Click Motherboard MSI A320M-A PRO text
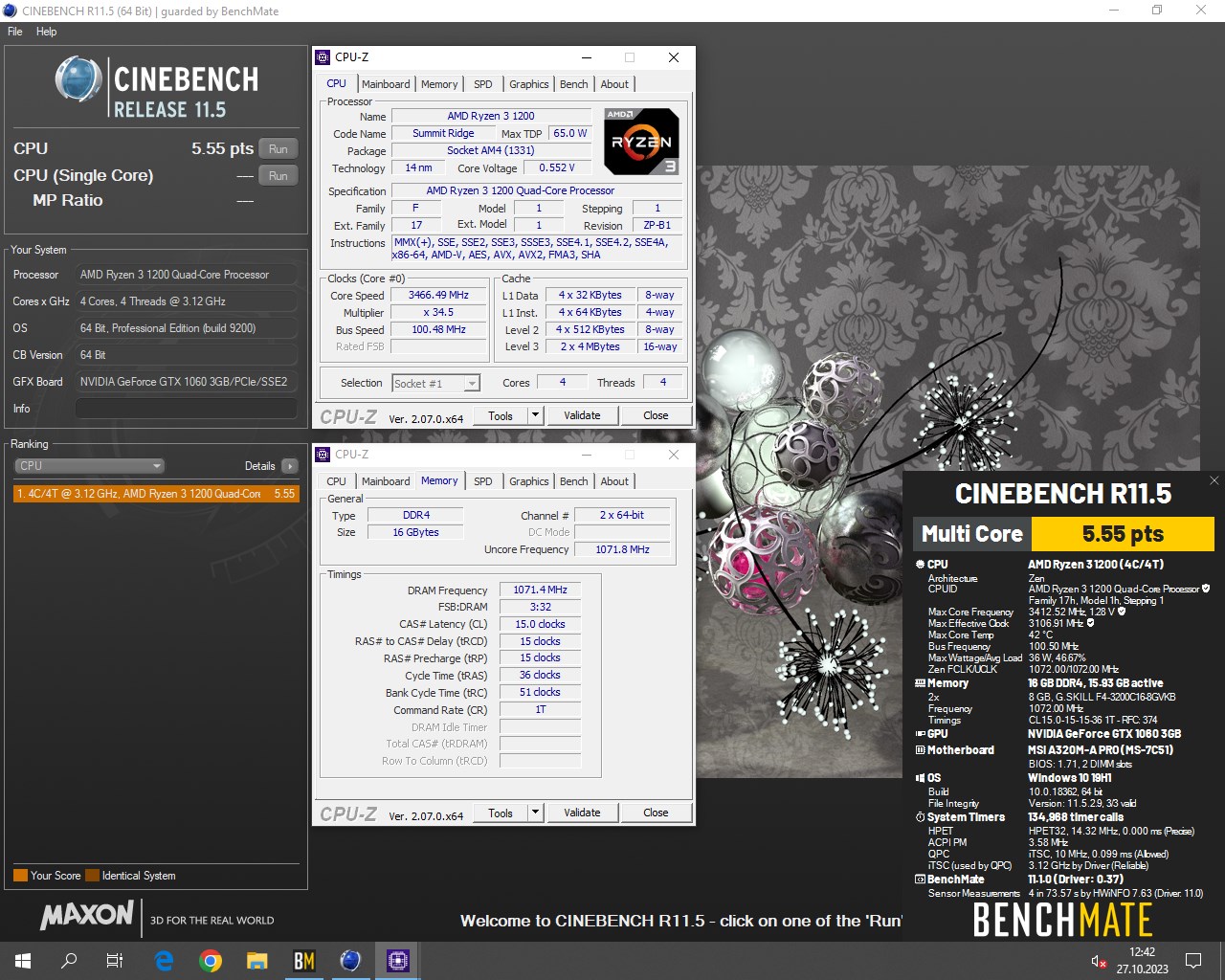1225x980 pixels. [x=1101, y=750]
